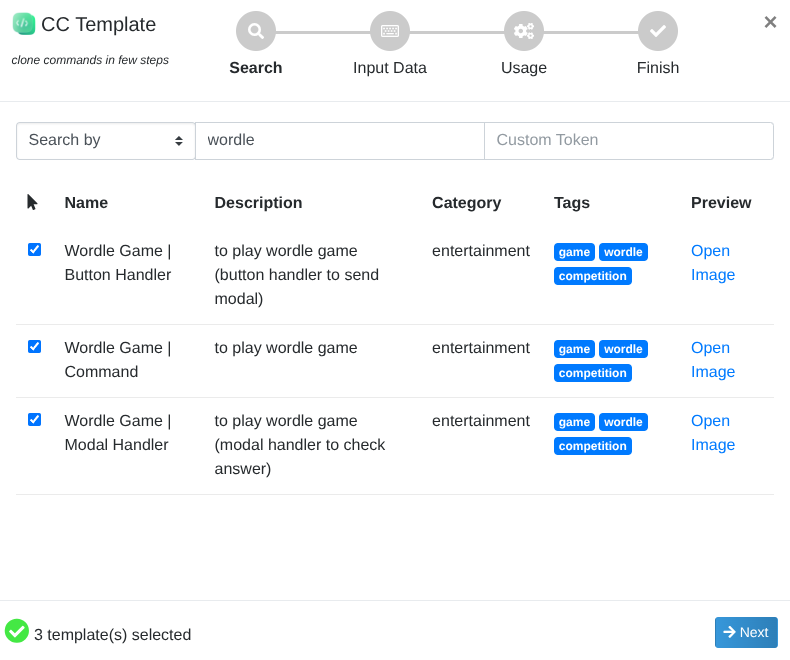This screenshot has height=660, width=790.
Task: Click '3 template(s) selected' status text
Action: click(x=112, y=634)
